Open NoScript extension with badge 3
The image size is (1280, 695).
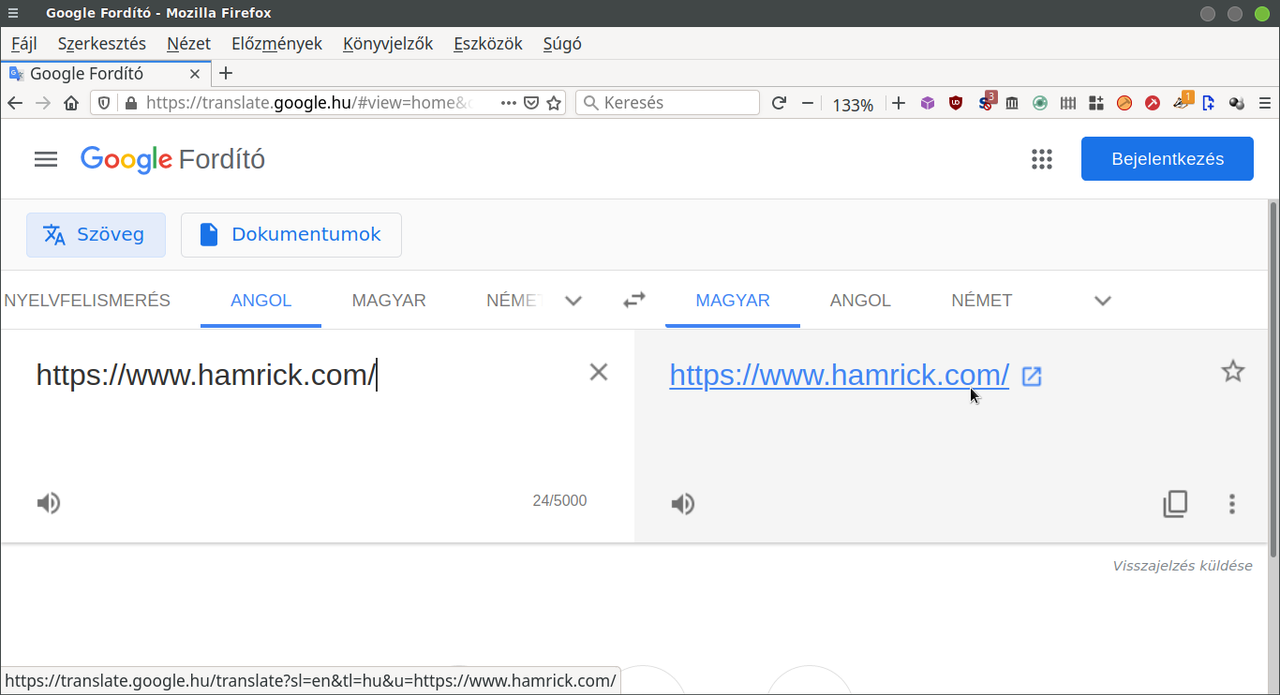point(986,102)
